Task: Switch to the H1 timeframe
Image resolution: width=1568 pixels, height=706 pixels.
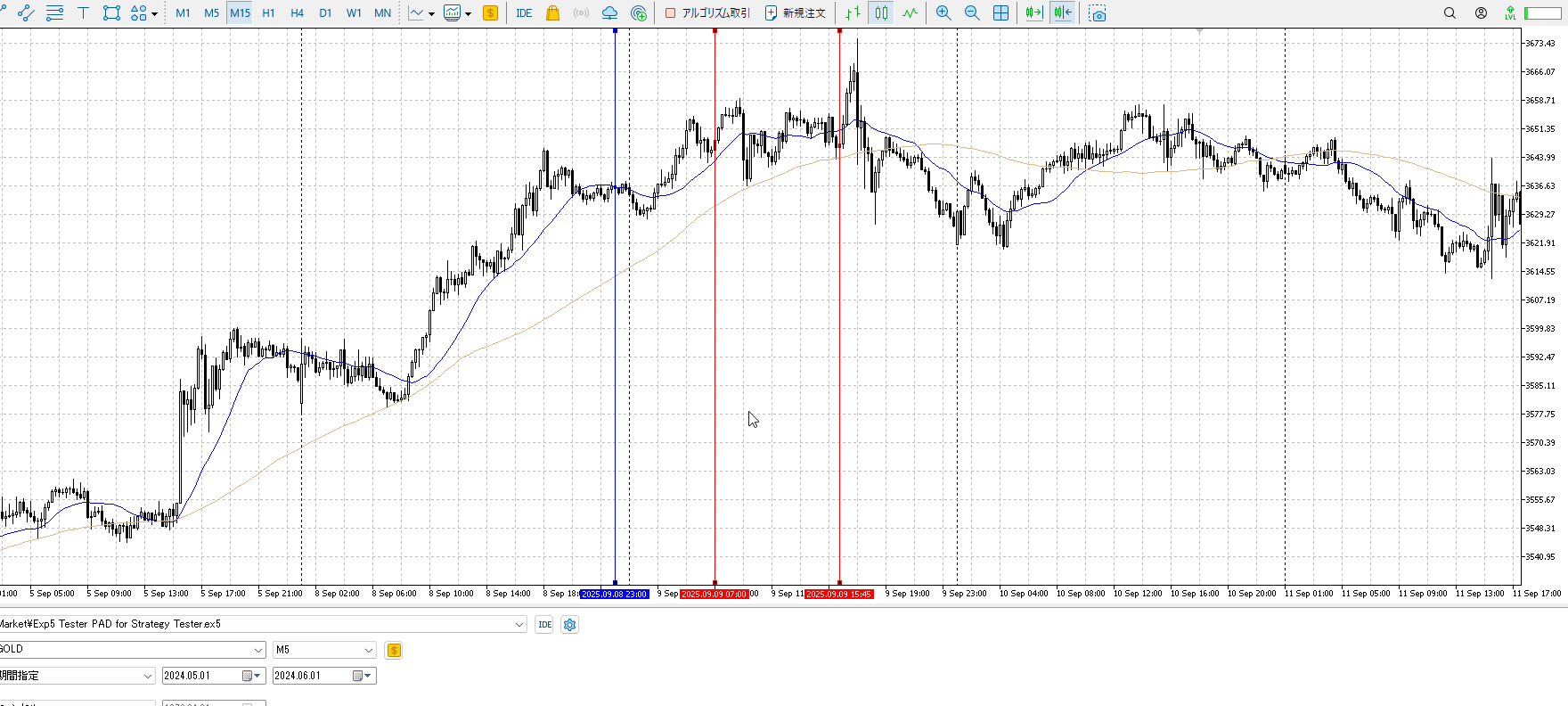Action: (x=268, y=12)
